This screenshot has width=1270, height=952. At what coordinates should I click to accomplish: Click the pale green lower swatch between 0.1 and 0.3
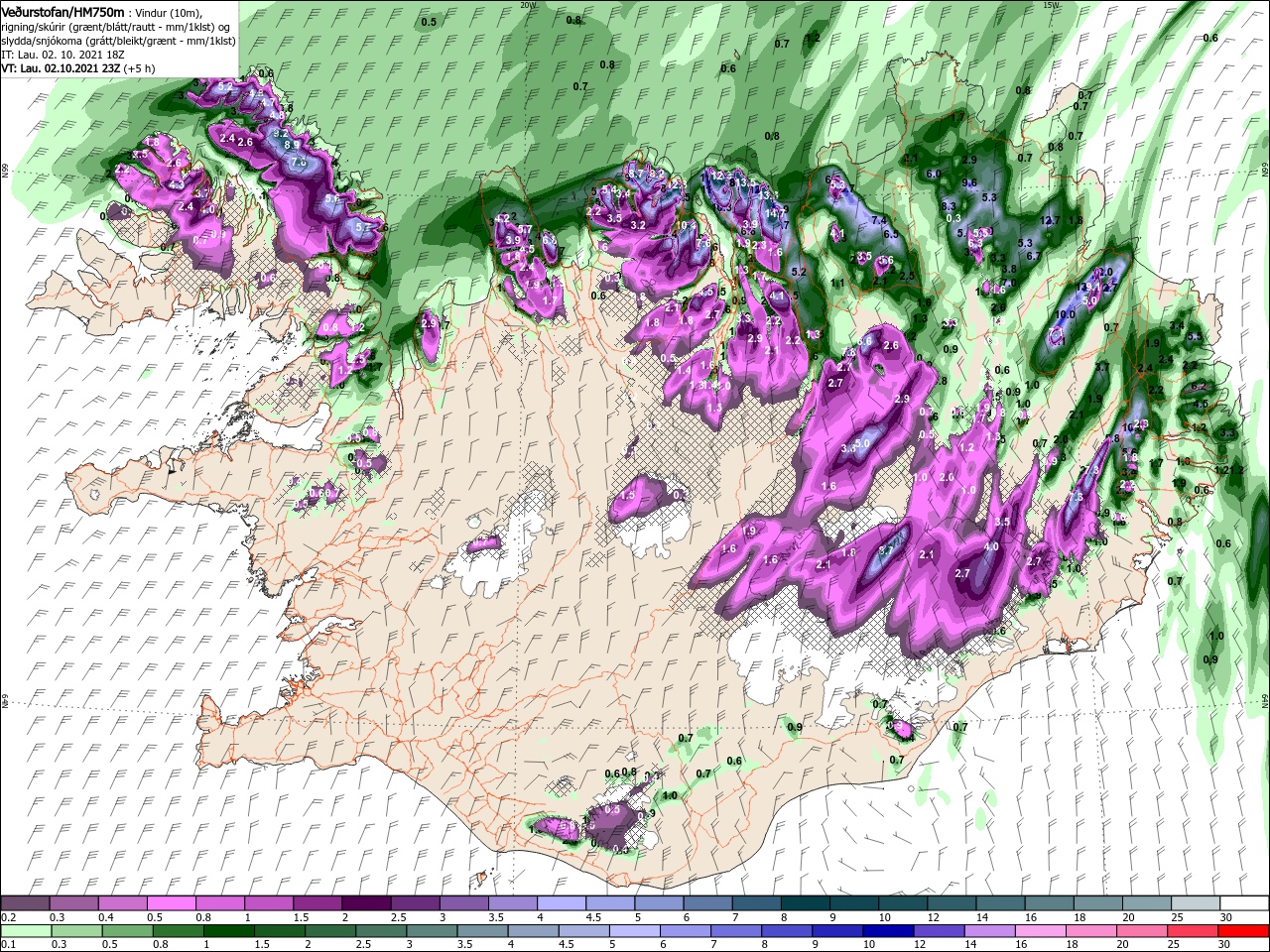(x=26, y=930)
